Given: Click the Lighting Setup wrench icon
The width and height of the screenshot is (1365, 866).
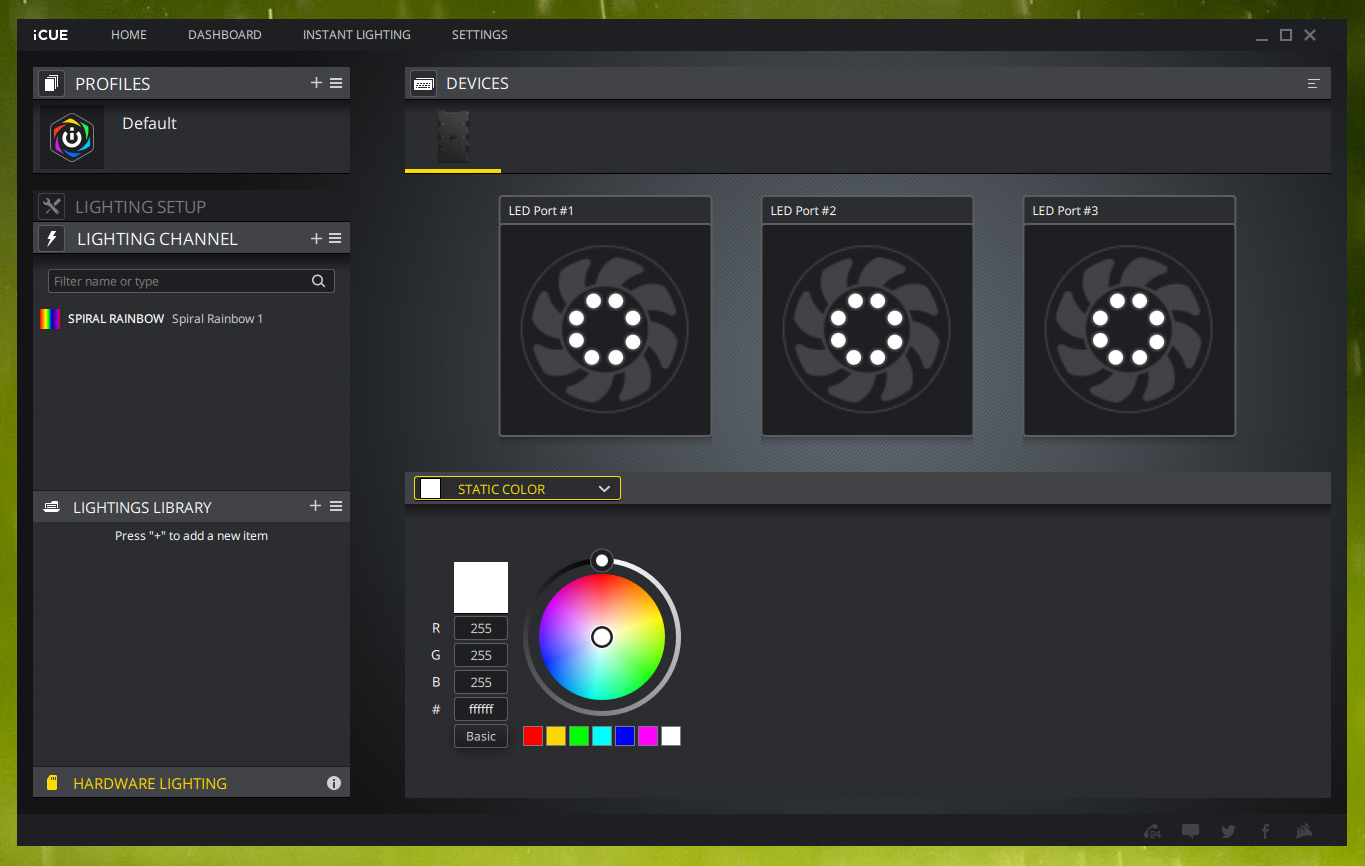Looking at the screenshot, I should pyautogui.click(x=52, y=206).
